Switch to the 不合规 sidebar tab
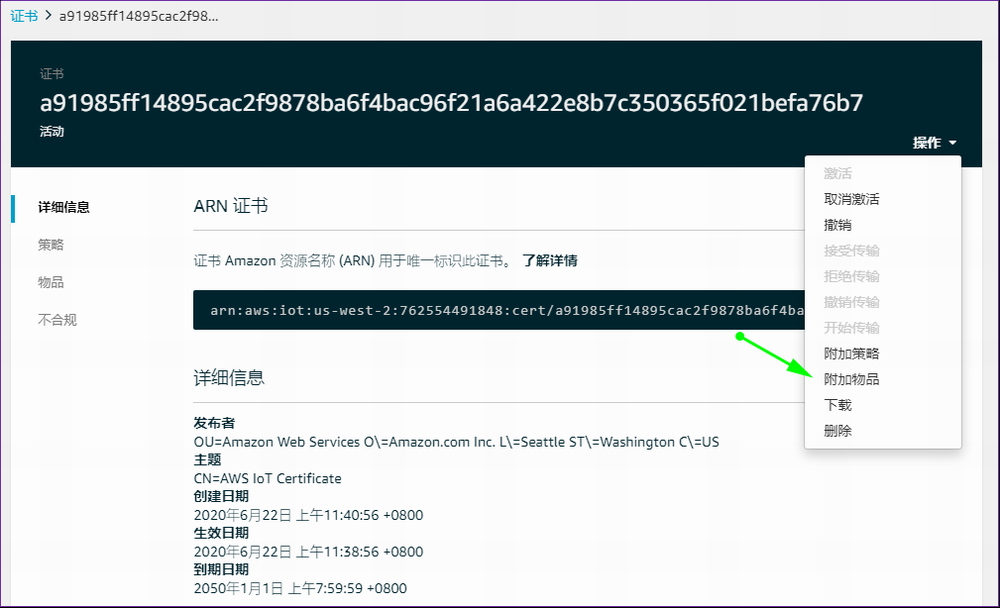 [57, 320]
